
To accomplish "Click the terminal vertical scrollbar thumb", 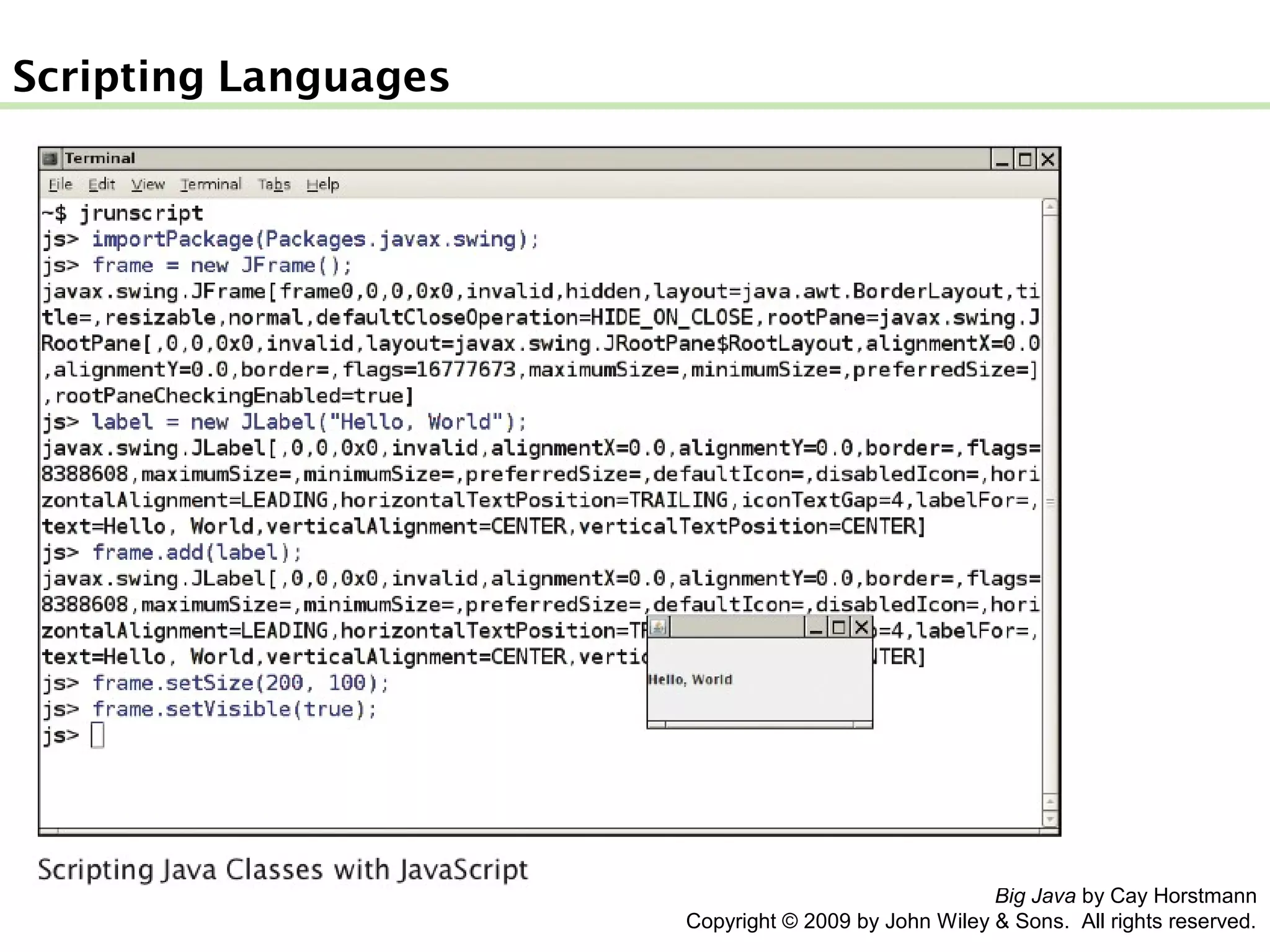I will click(1050, 503).
